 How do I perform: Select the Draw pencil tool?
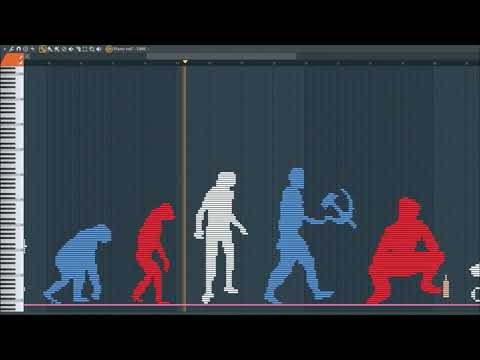coord(42,49)
